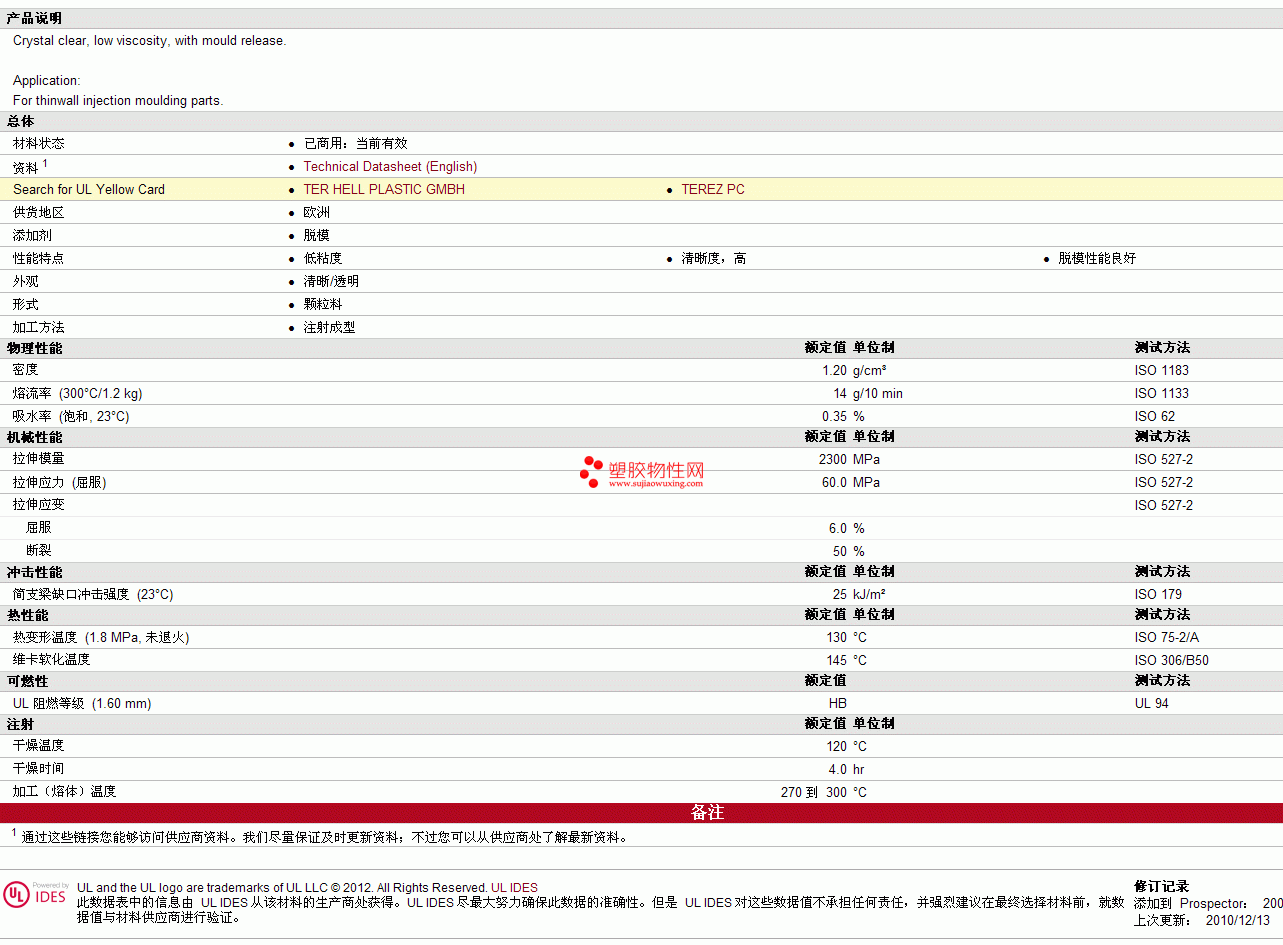Click the UL 94 test method
Viewport: 1283px width, 945px height.
click(x=1152, y=704)
